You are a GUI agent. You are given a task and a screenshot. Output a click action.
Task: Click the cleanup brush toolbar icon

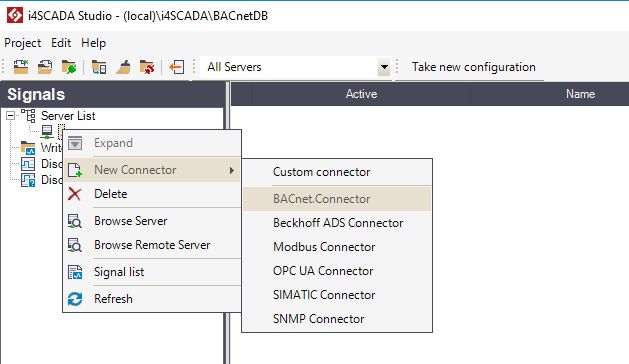point(123,67)
